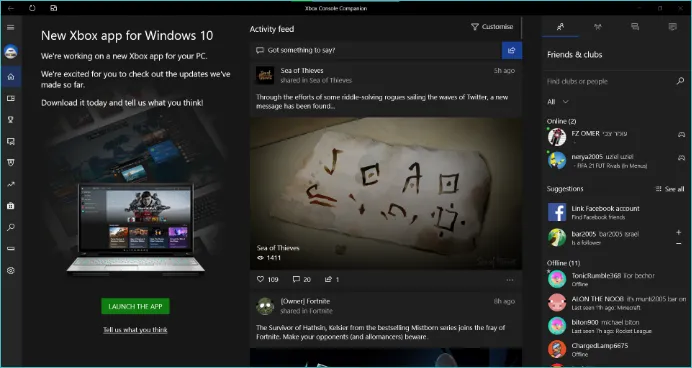Image resolution: width=692 pixels, height=368 pixels.
Task: Click LAUNCH THE APP button
Action: [135, 306]
